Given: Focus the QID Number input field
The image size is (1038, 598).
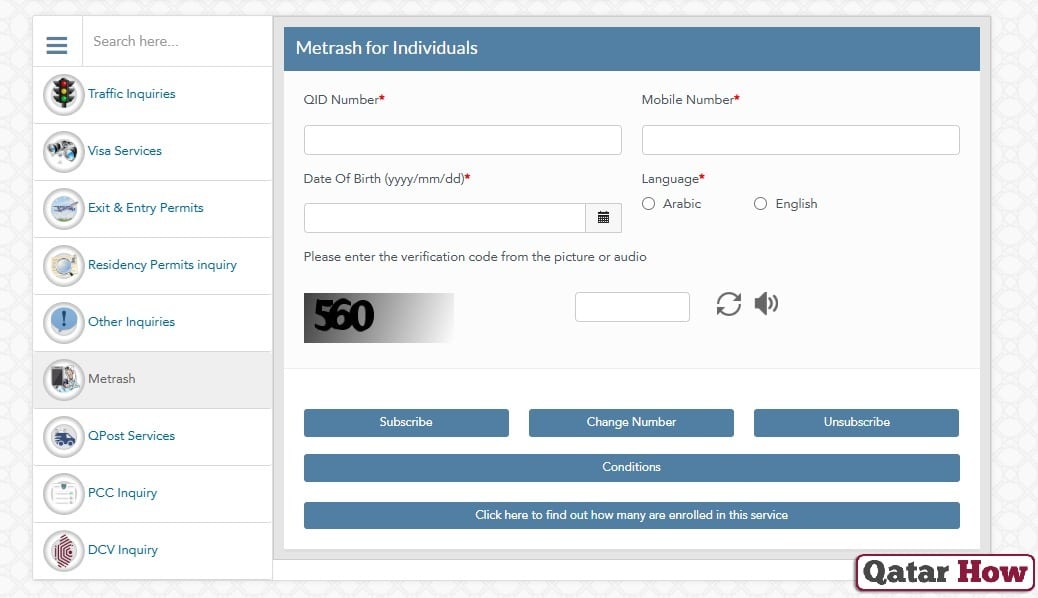Looking at the screenshot, I should pos(462,140).
